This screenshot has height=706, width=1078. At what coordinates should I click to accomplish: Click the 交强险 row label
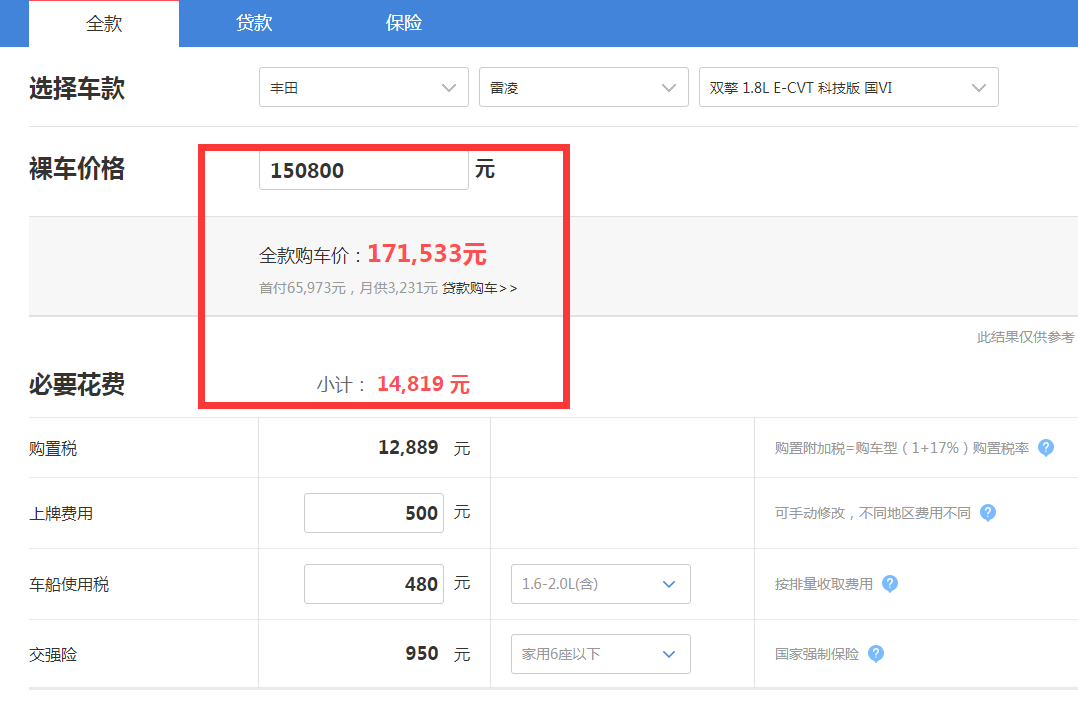pyautogui.click(x=53, y=654)
